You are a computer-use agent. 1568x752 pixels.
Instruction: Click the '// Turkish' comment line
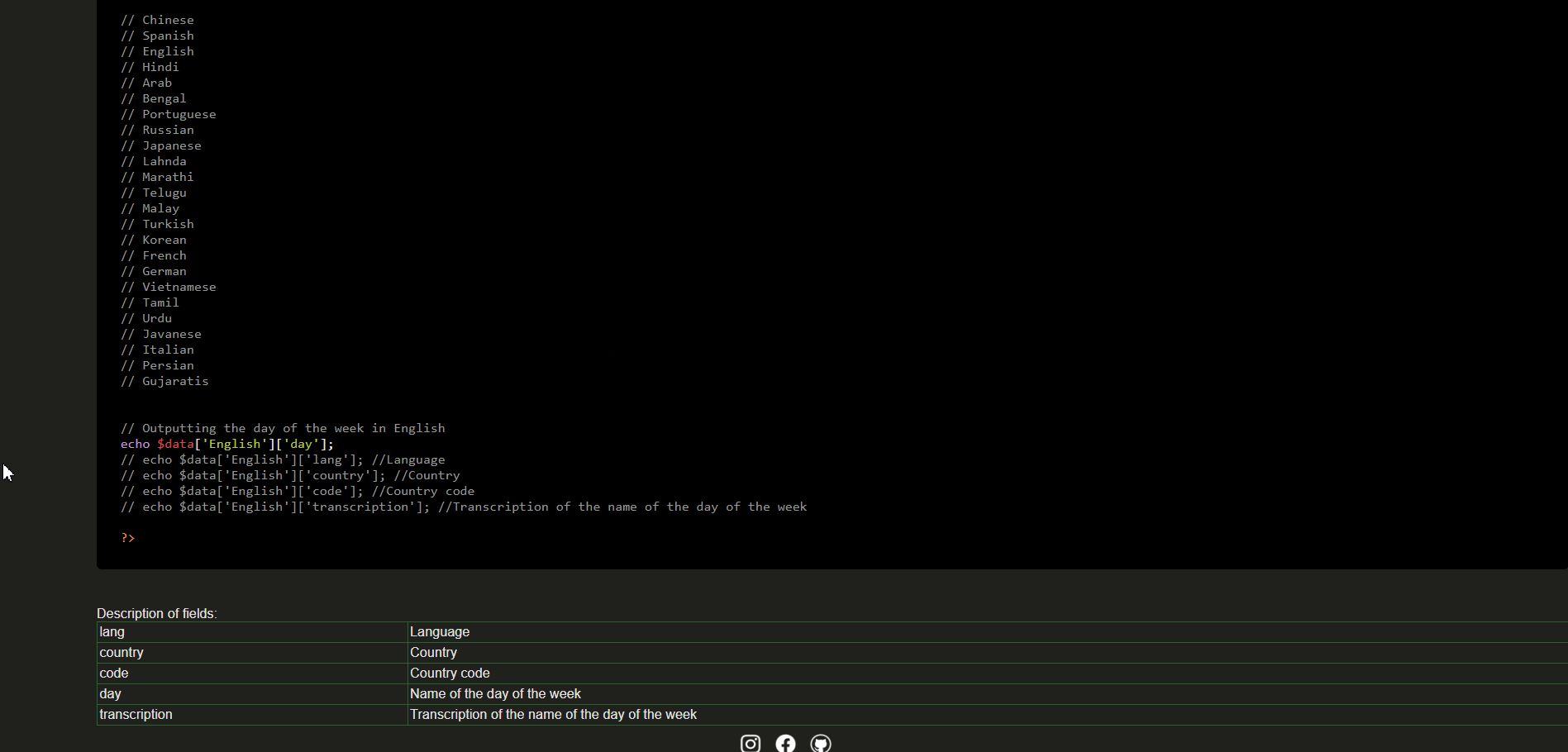pos(157,224)
